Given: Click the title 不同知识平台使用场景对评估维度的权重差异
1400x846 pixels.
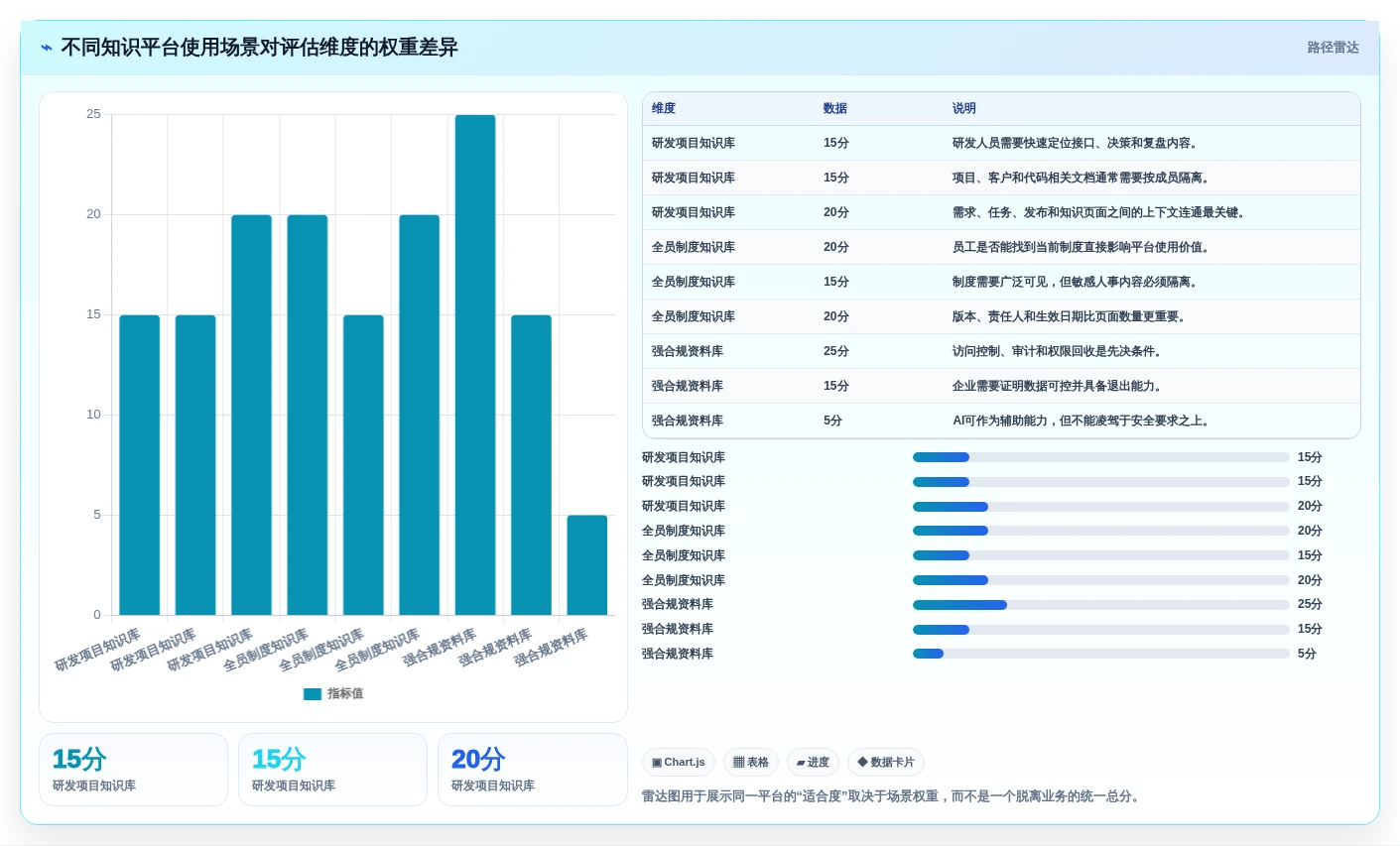Looking at the screenshot, I should (259, 48).
